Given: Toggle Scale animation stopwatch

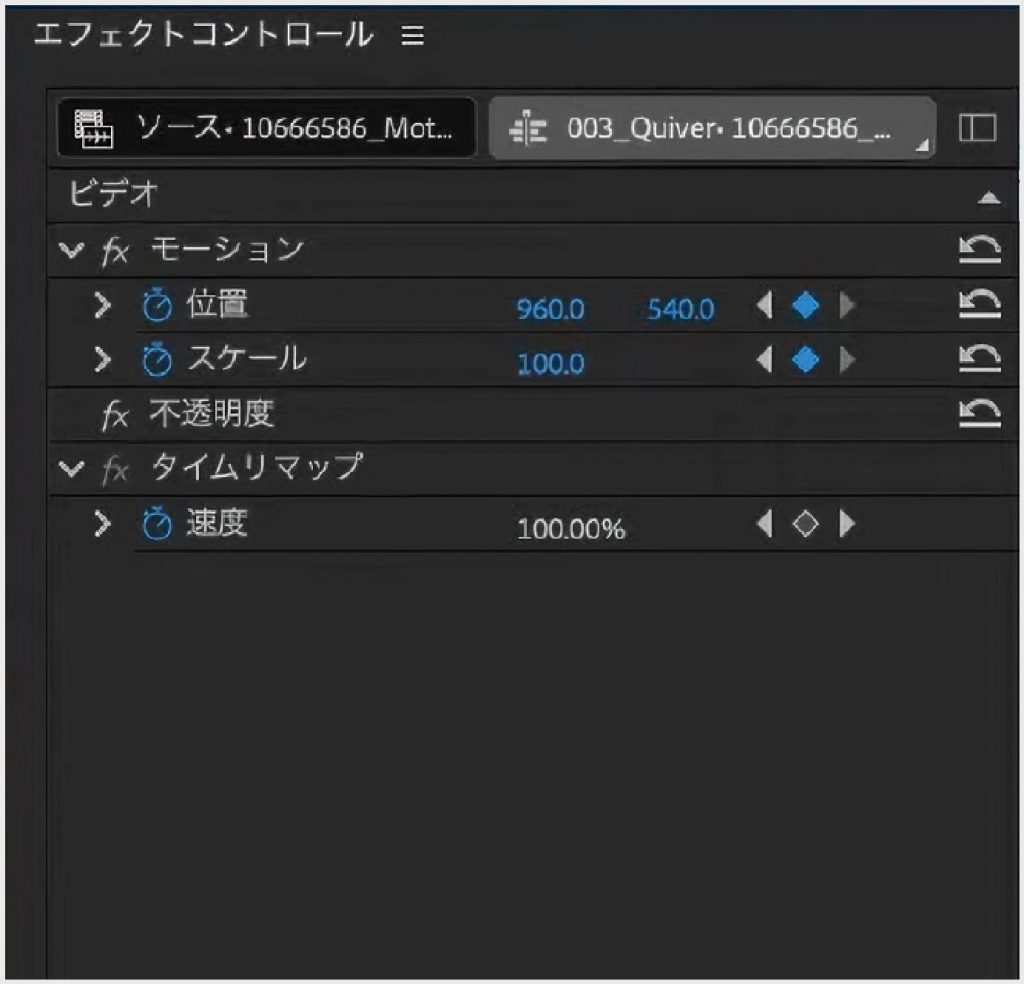Looking at the screenshot, I should pyautogui.click(x=157, y=361).
